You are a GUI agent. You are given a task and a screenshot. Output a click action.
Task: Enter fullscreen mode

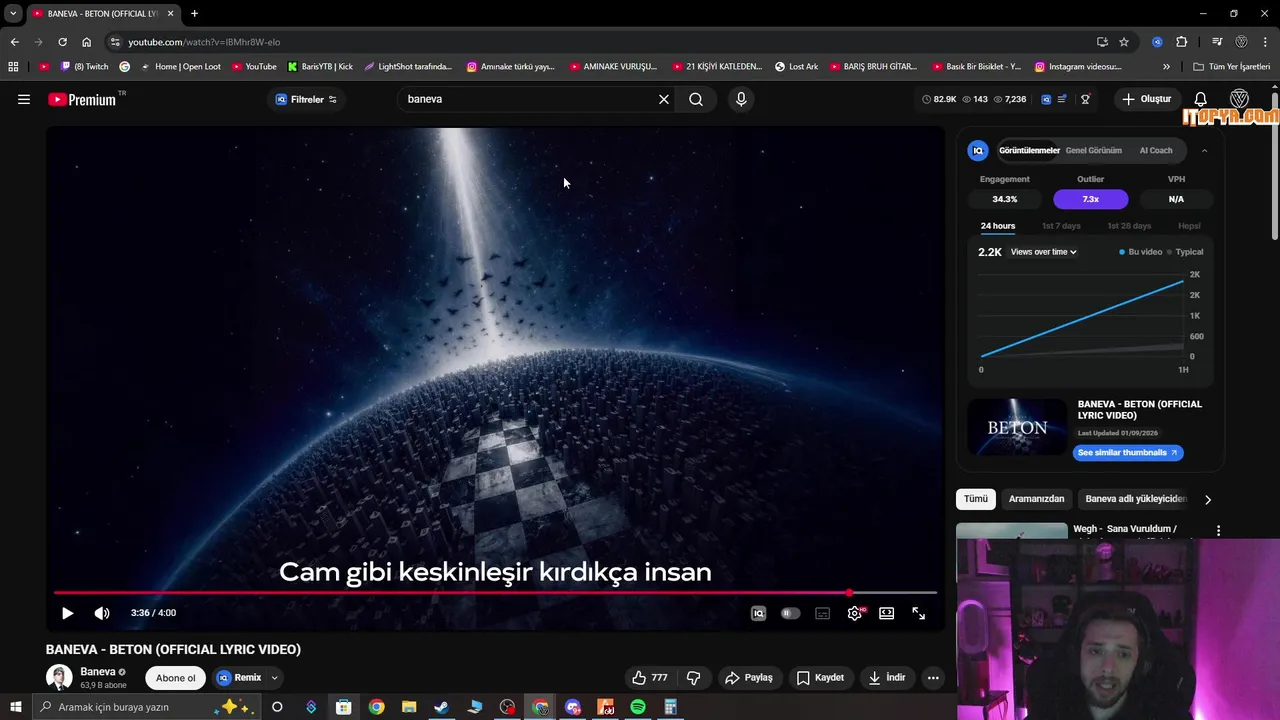click(918, 613)
